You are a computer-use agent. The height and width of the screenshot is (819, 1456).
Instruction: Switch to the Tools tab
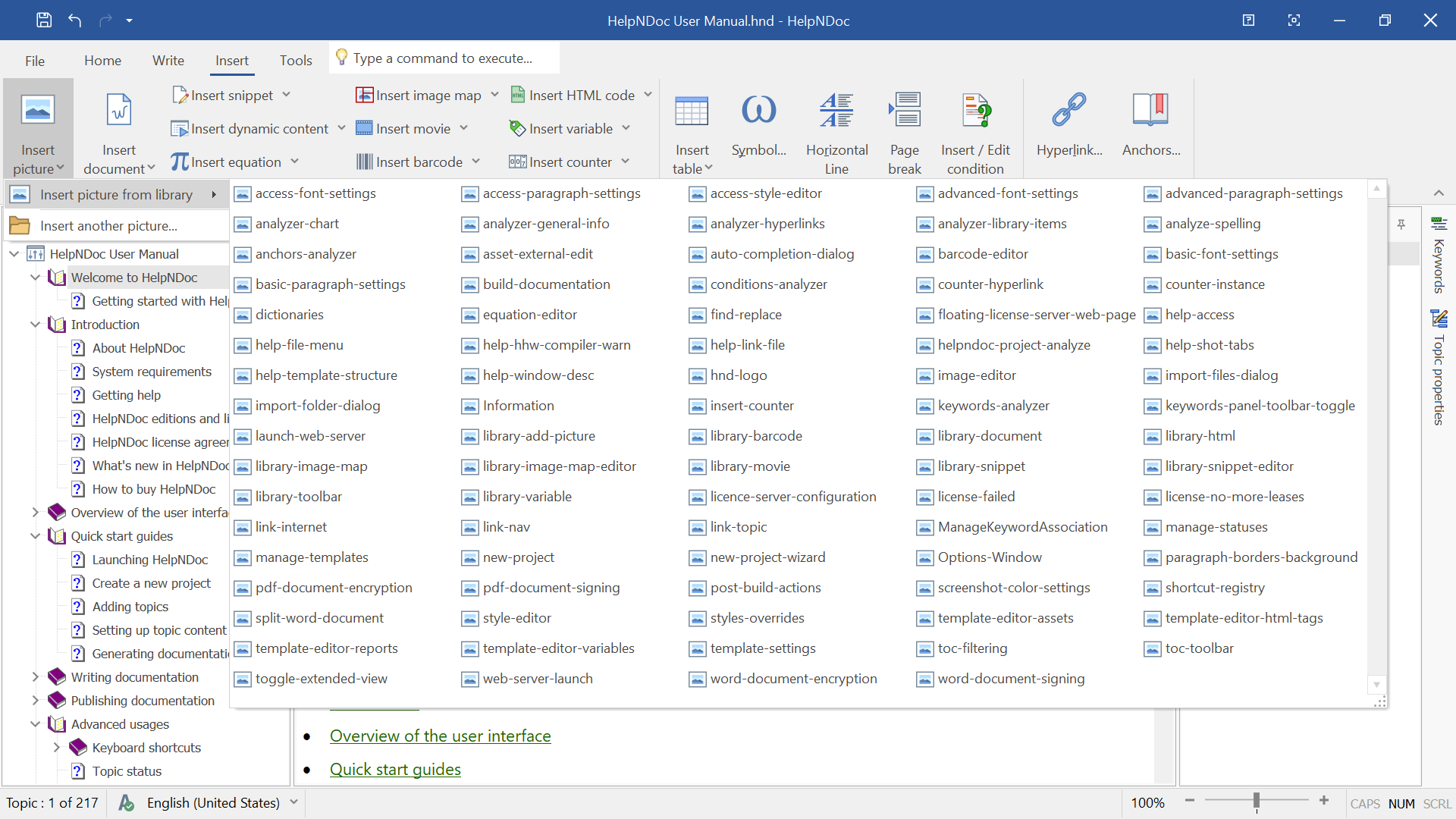tap(296, 61)
